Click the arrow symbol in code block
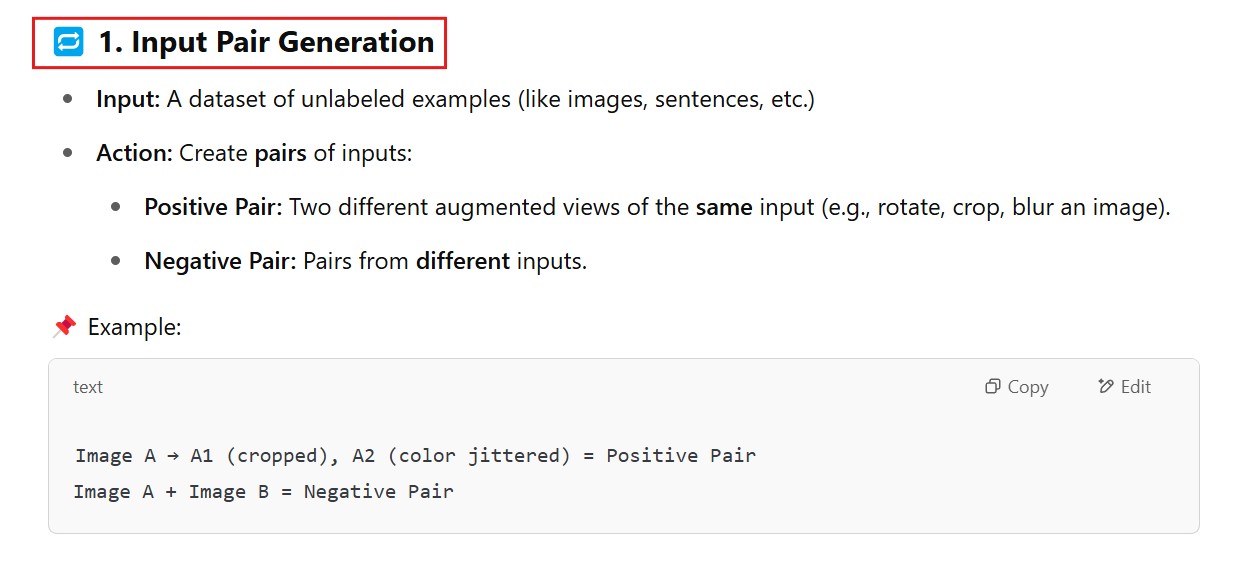The width and height of the screenshot is (1245, 579). (x=173, y=456)
